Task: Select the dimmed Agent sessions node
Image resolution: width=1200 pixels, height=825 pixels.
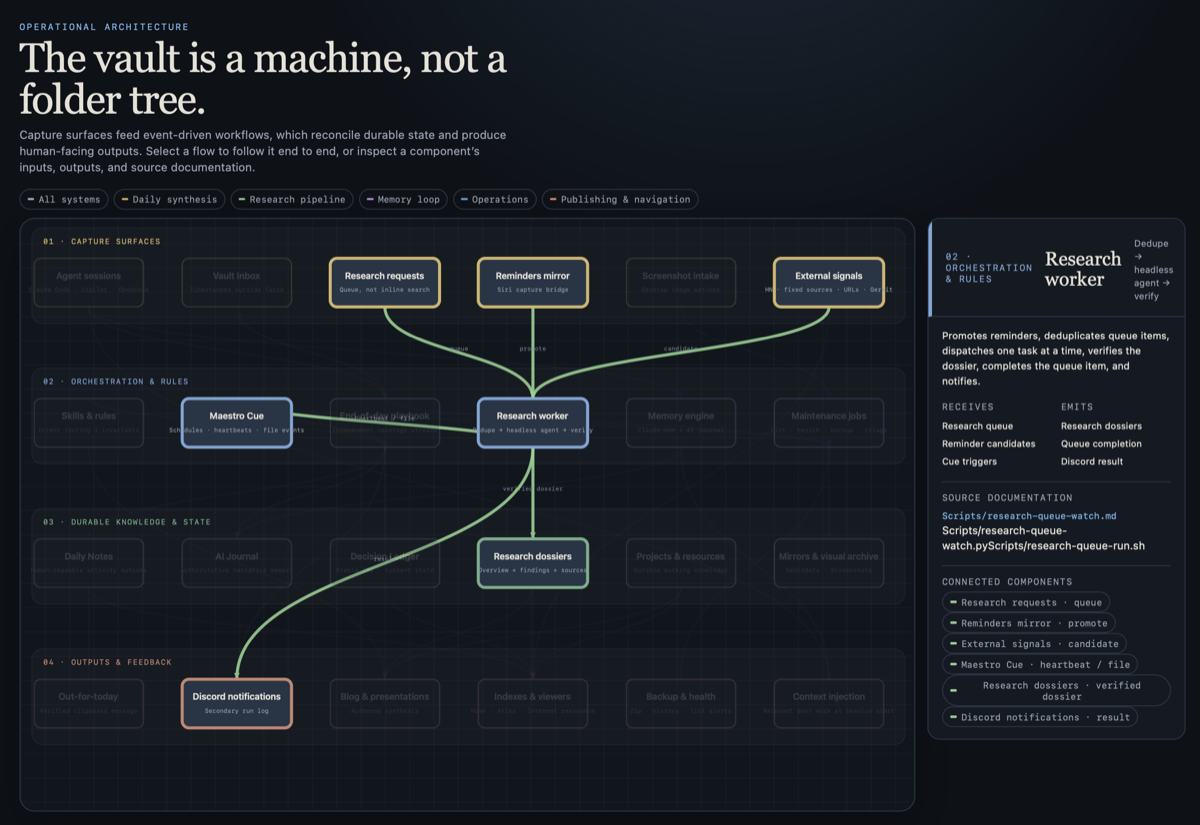Action: pos(89,282)
